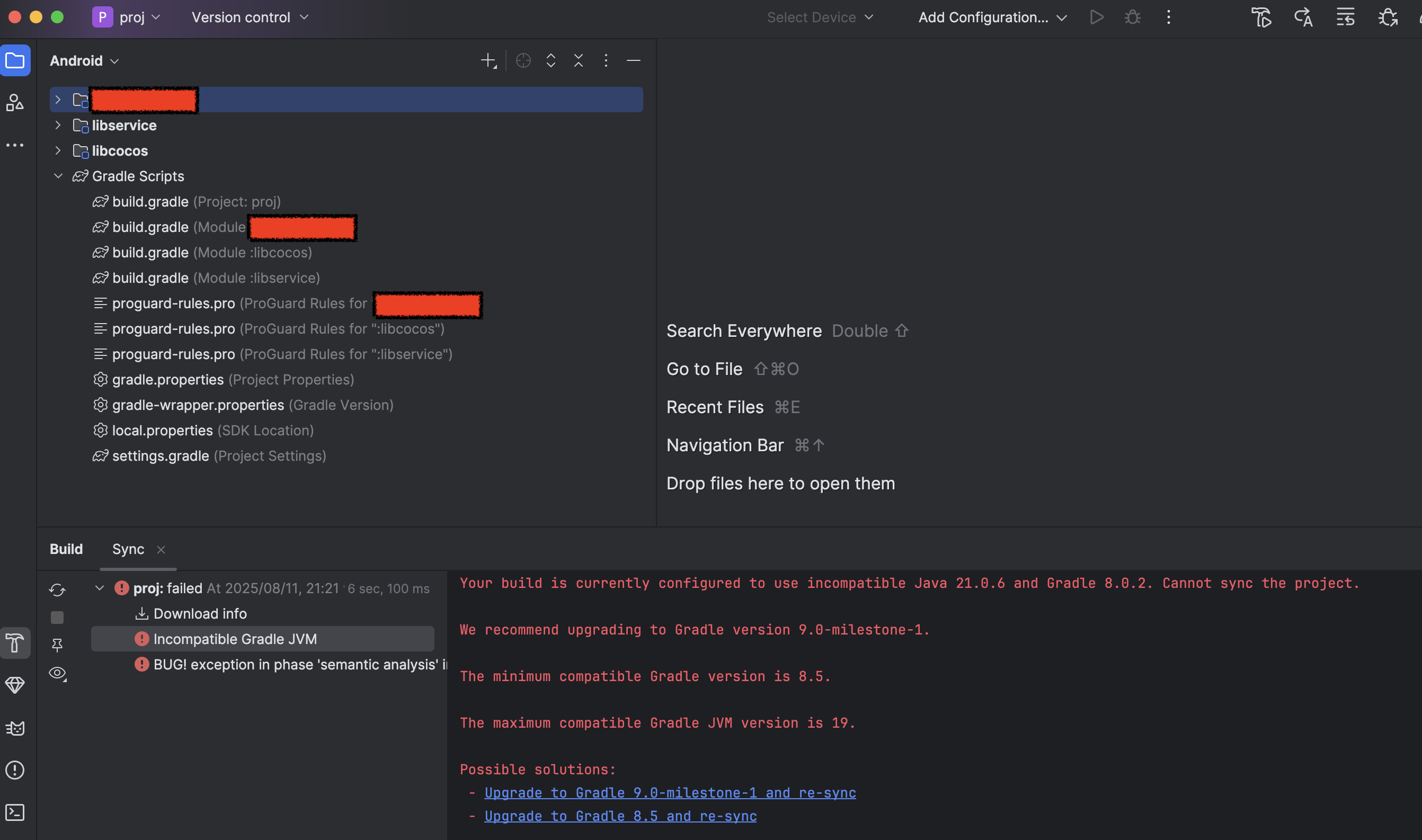1422x840 pixels.
Task: Close the Sync tab
Action: [x=161, y=550]
